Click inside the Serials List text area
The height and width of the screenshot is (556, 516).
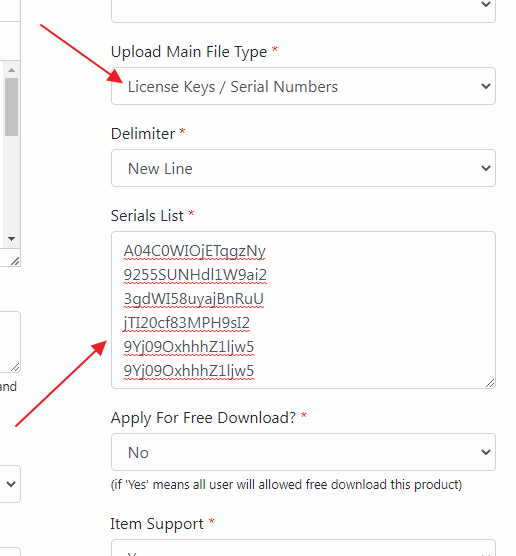(303, 310)
